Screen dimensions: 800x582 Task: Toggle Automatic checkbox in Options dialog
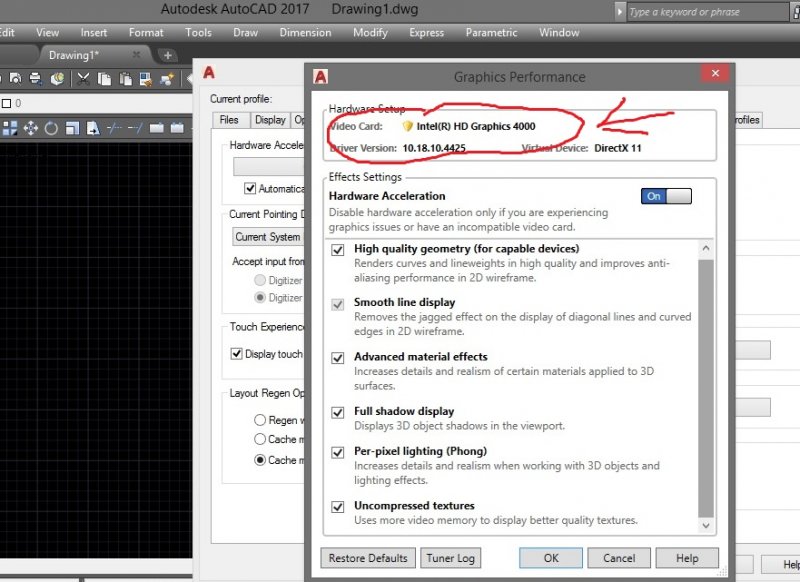coord(250,189)
